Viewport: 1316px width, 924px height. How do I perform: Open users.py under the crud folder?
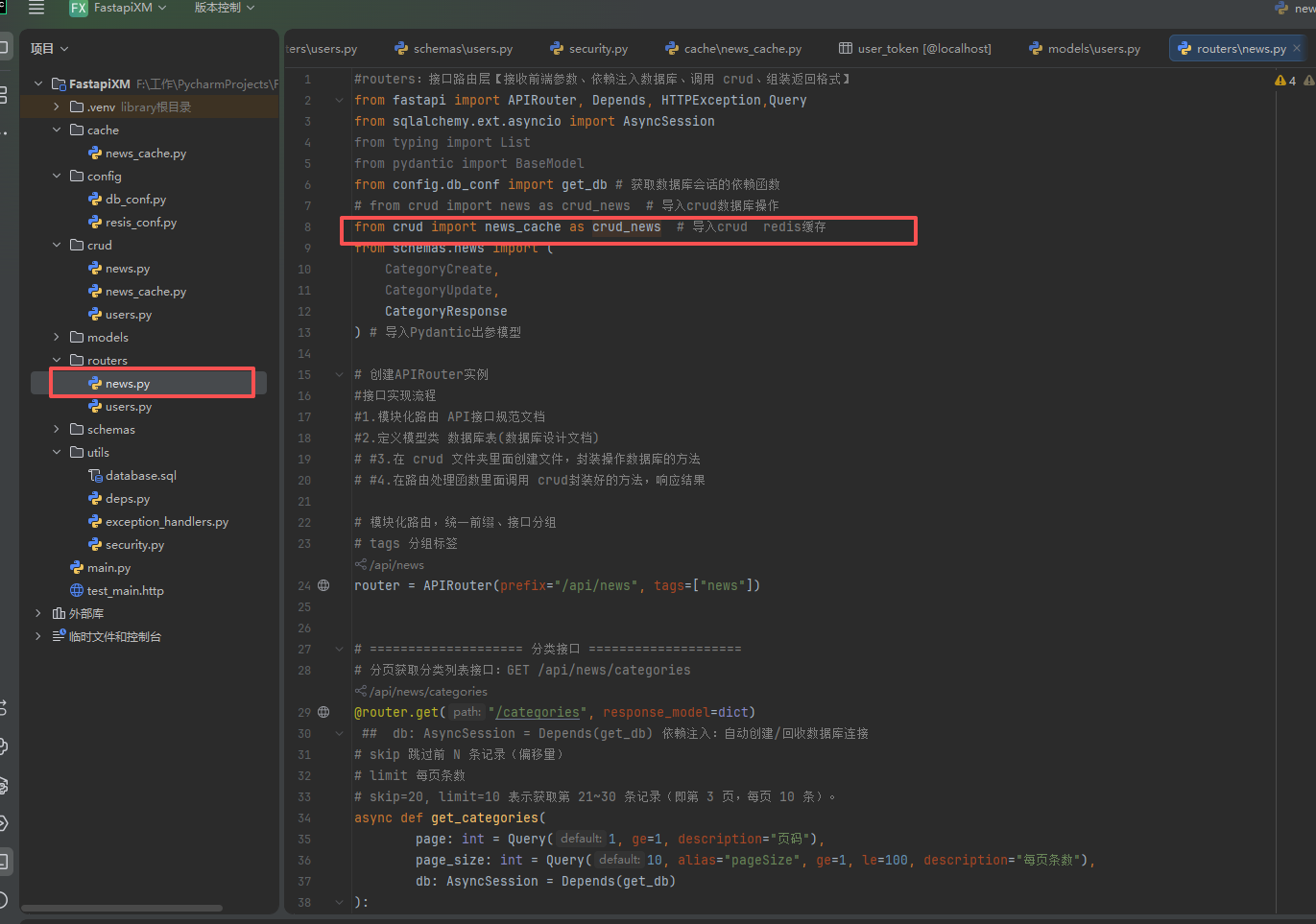129,315
